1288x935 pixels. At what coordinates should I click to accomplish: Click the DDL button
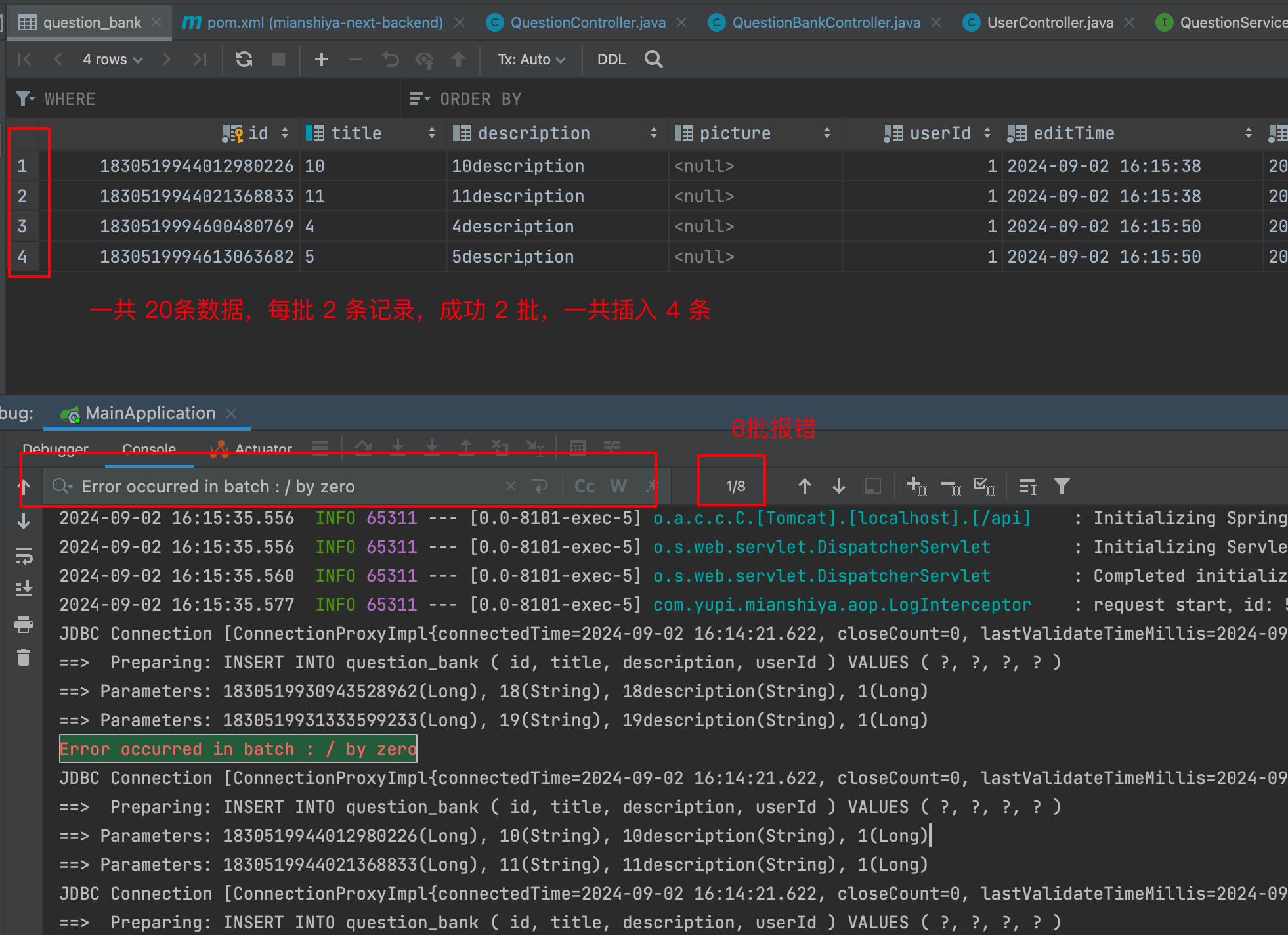coord(611,60)
